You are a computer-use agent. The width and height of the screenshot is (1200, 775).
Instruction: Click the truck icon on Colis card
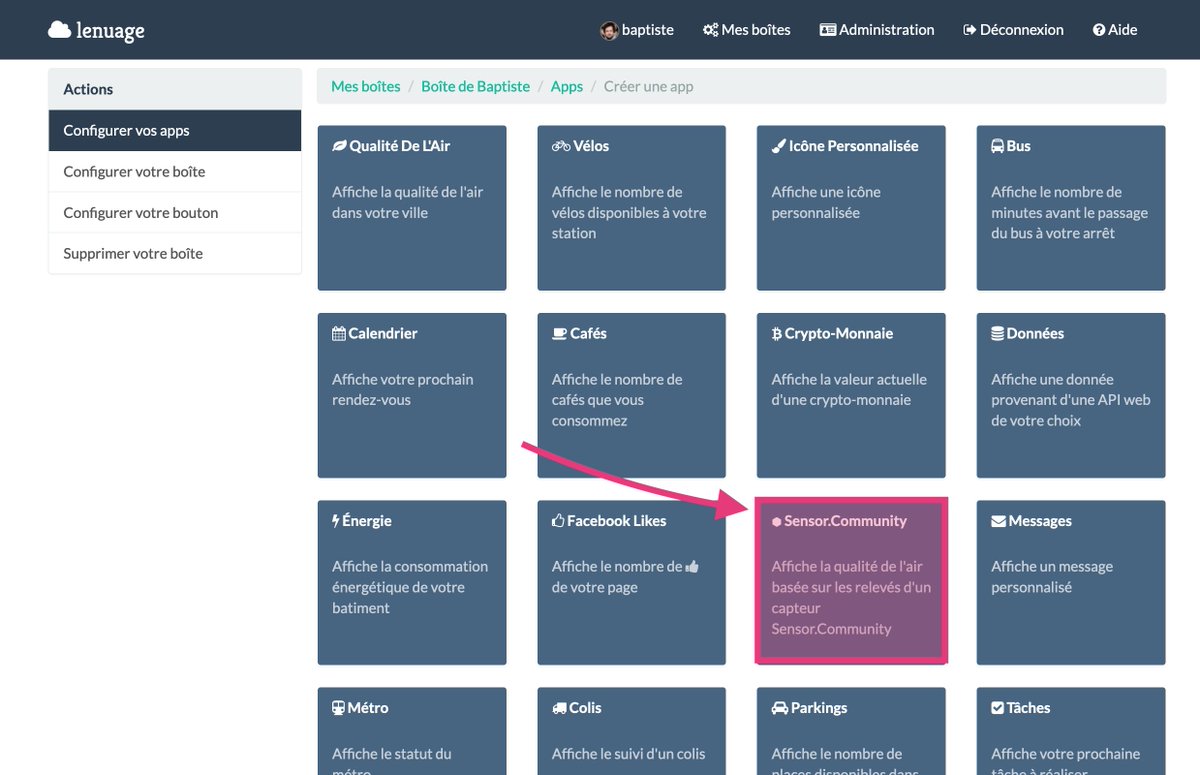(560, 708)
